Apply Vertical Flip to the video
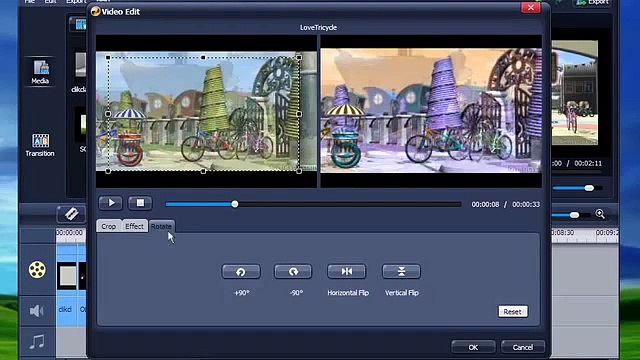Image resolution: width=640 pixels, height=360 pixels. pos(401,271)
